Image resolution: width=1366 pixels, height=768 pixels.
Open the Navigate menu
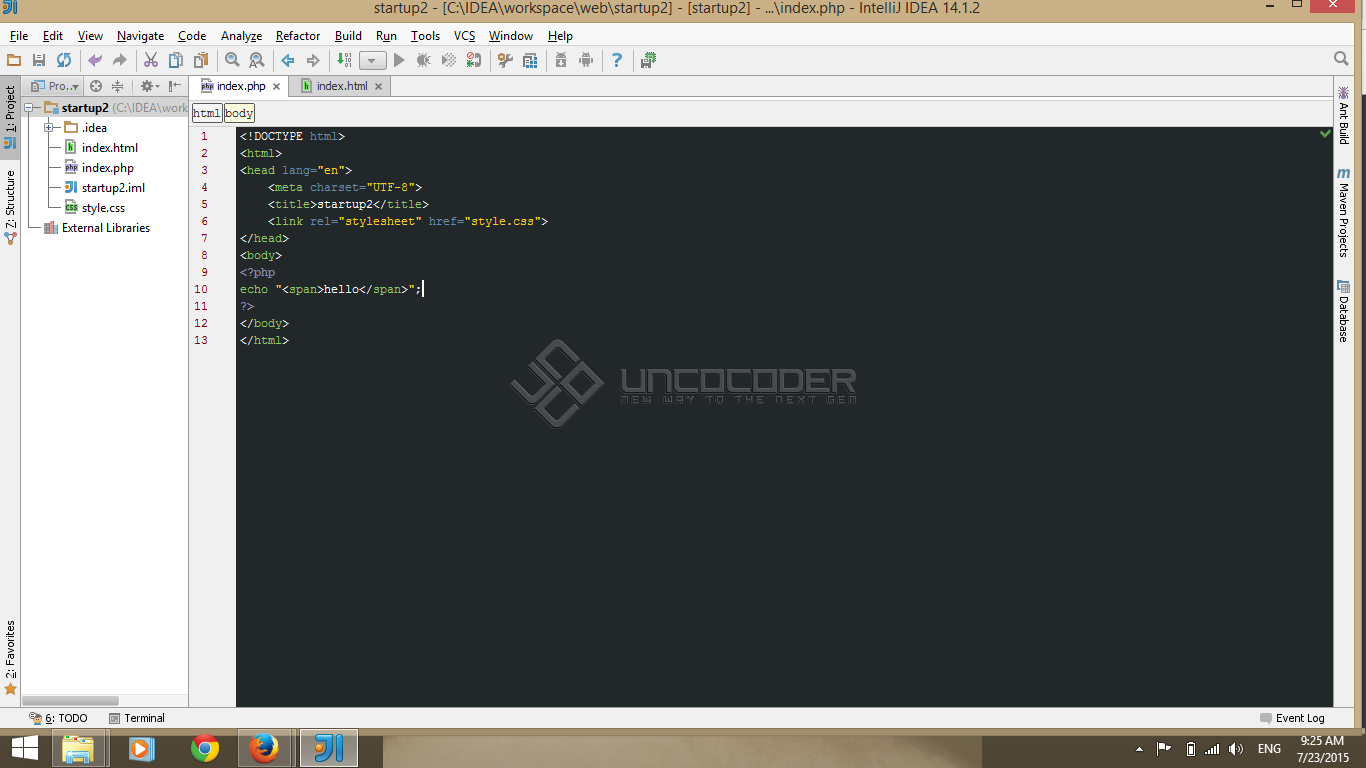pyautogui.click(x=140, y=36)
